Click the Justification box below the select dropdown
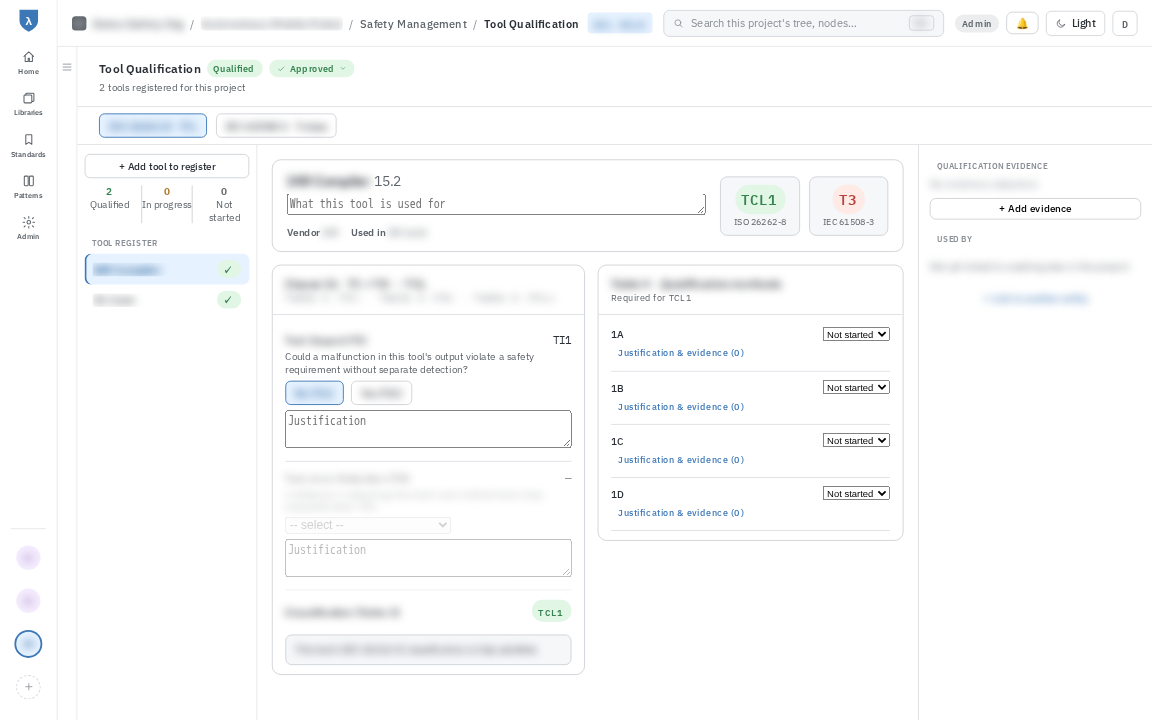1152x720 pixels. click(x=428, y=558)
